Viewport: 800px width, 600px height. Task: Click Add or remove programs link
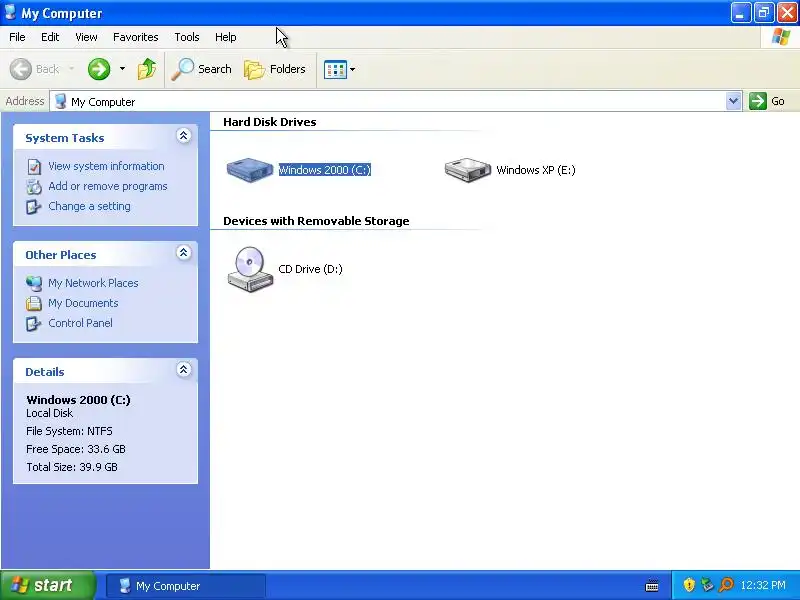point(108,186)
